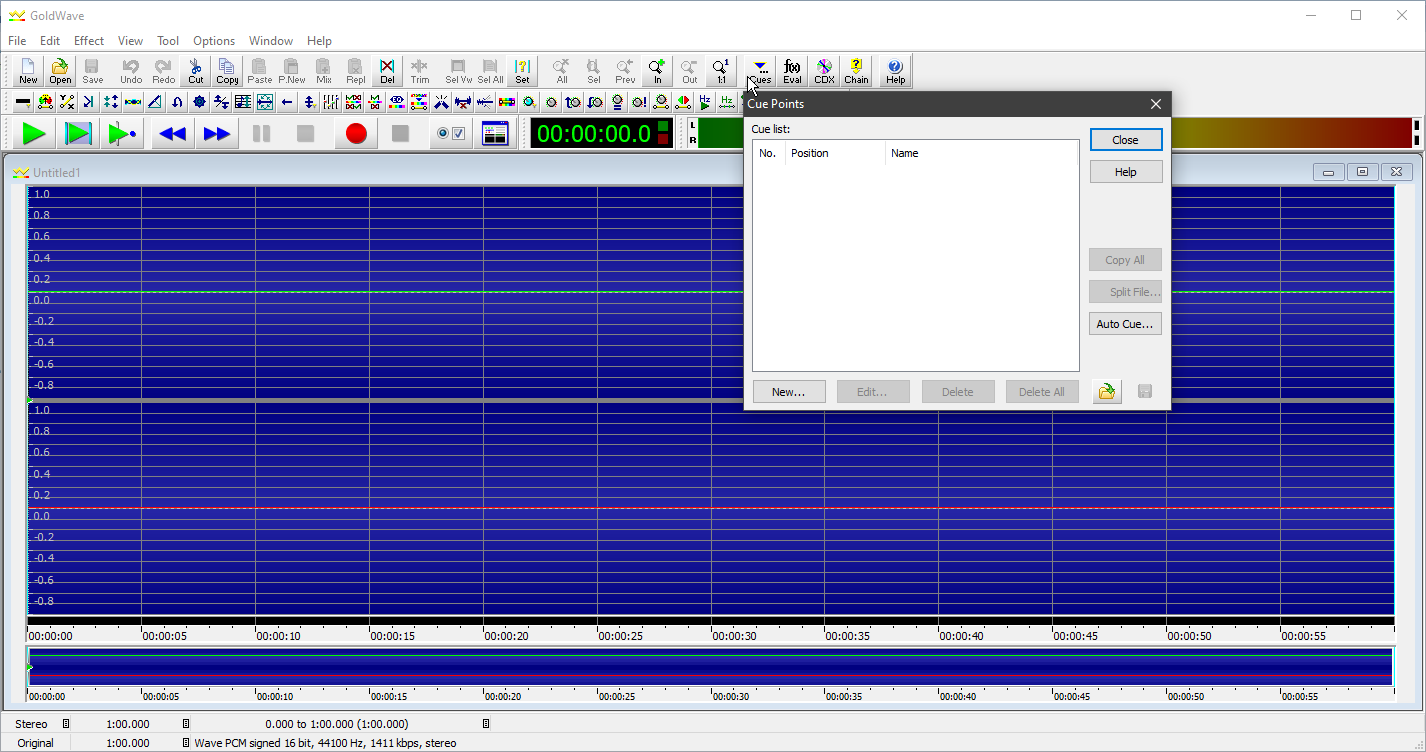Click the 00:00:30 mark on main time ruler
Viewport: 1426px width, 752px height.
(x=734, y=635)
